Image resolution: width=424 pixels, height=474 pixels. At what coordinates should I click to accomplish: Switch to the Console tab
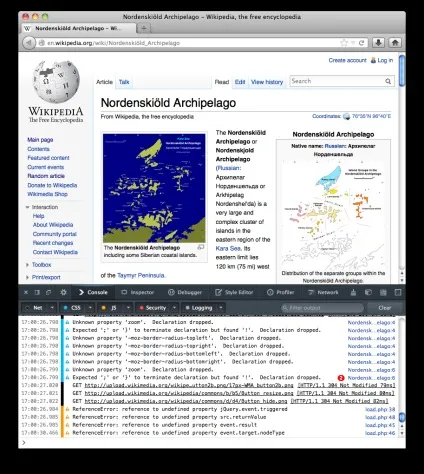[93, 292]
